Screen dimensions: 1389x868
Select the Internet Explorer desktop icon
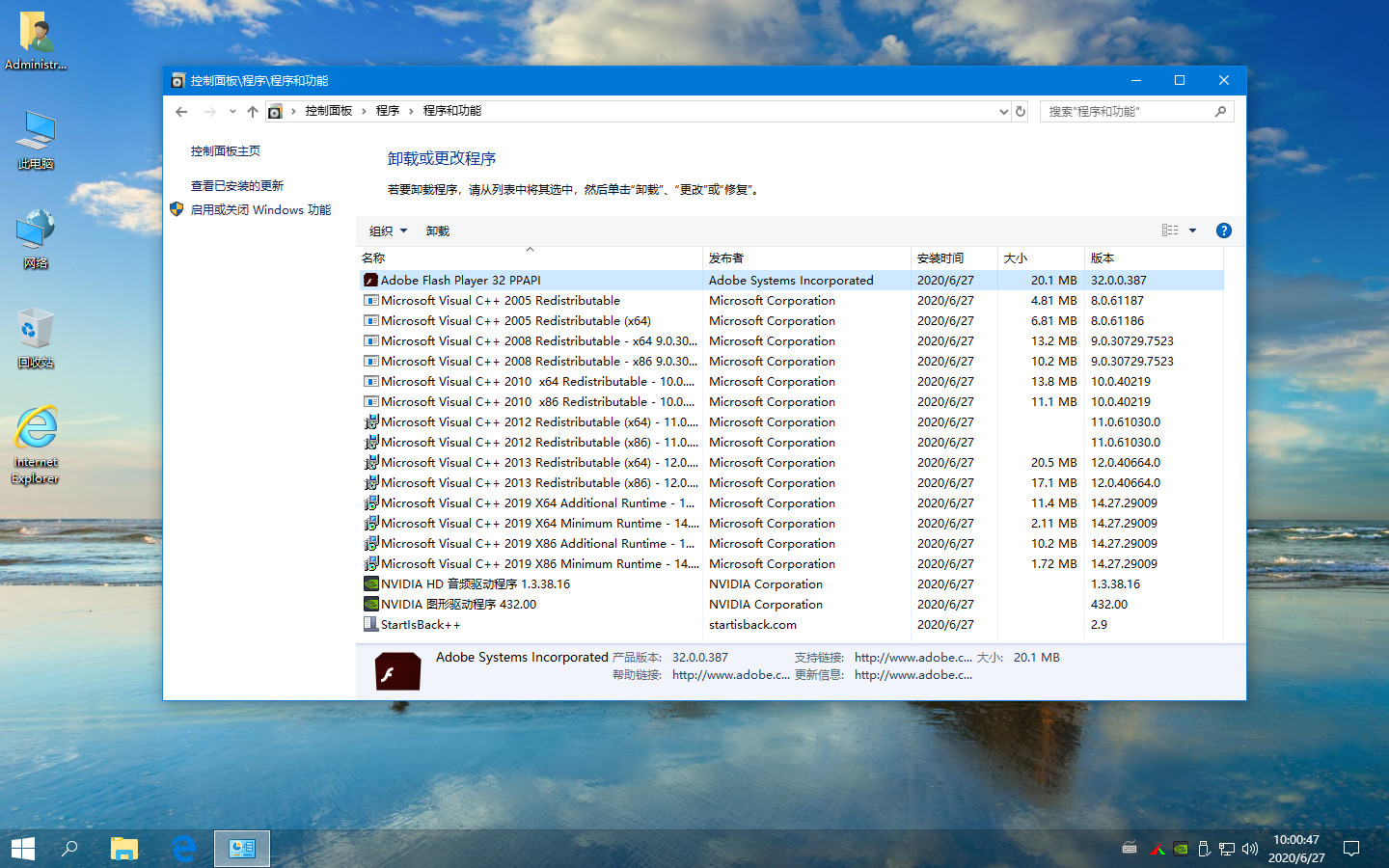click(36, 445)
